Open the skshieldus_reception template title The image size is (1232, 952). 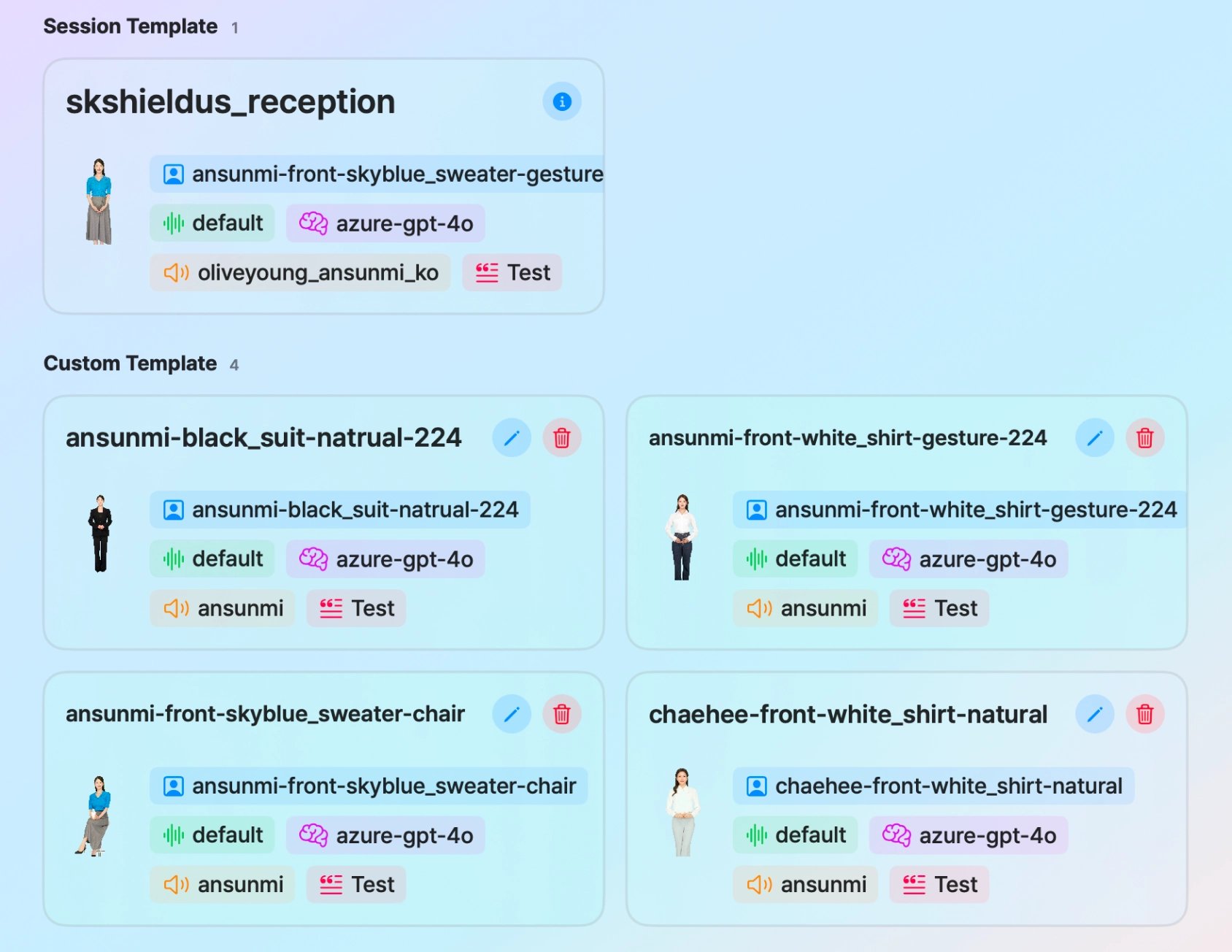[231, 101]
